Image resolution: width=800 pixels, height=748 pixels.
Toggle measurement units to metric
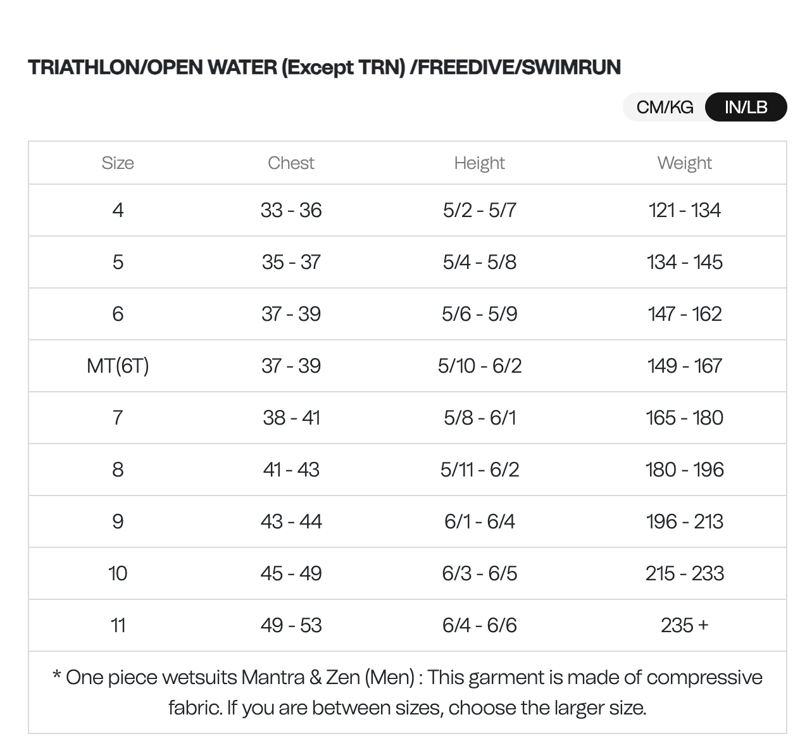665,107
